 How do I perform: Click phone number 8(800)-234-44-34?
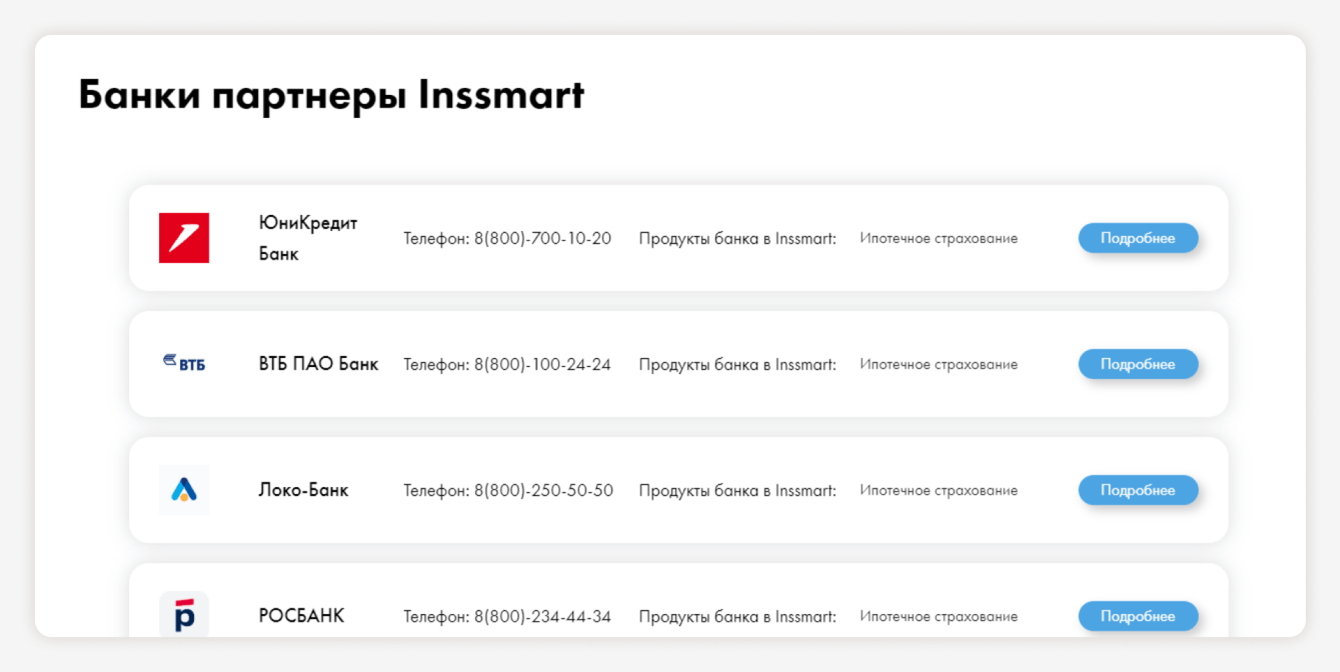point(542,616)
